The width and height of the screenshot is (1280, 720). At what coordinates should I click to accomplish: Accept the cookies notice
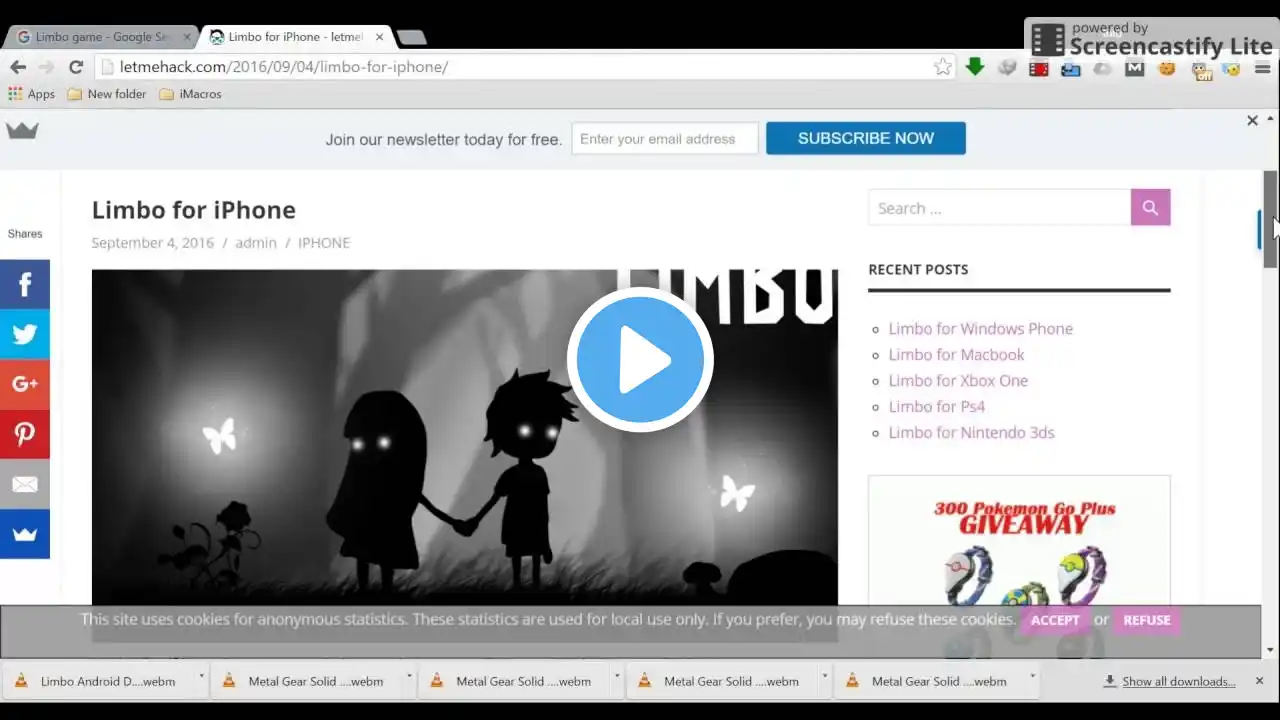click(x=1055, y=620)
